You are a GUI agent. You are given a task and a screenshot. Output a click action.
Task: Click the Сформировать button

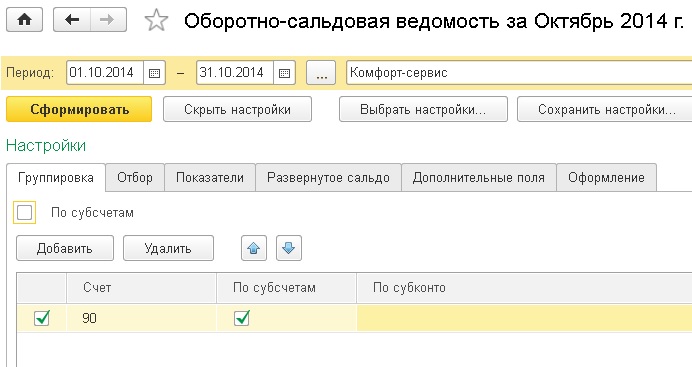tap(79, 109)
